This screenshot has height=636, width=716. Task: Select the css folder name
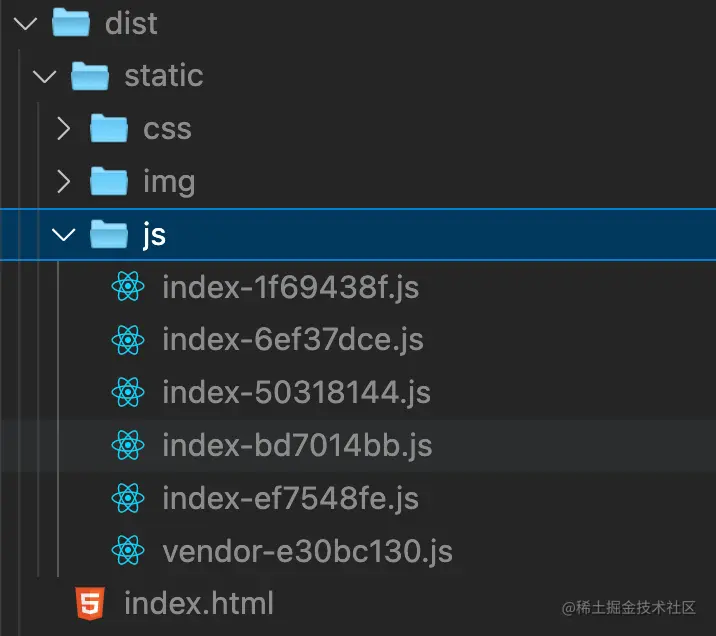click(167, 129)
